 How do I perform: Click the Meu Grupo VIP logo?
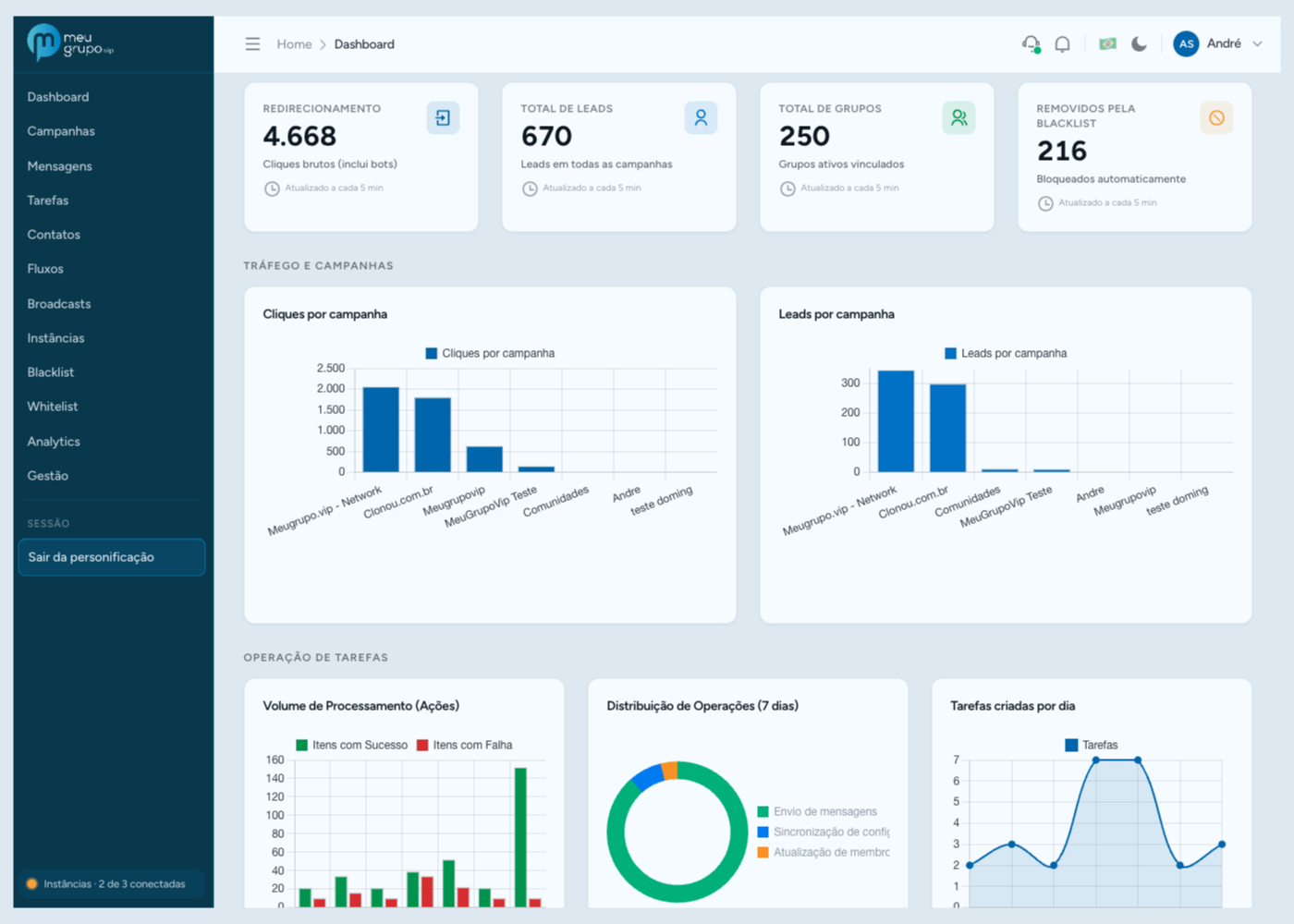69,43
